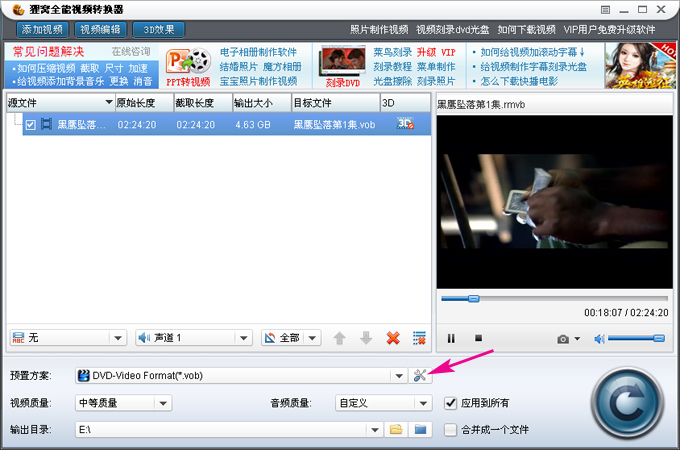Viewport: 680px width, 450px height.
Task: Expand 源文件 column header arrow
Action: pyautogui.click(x=109, y=102)
